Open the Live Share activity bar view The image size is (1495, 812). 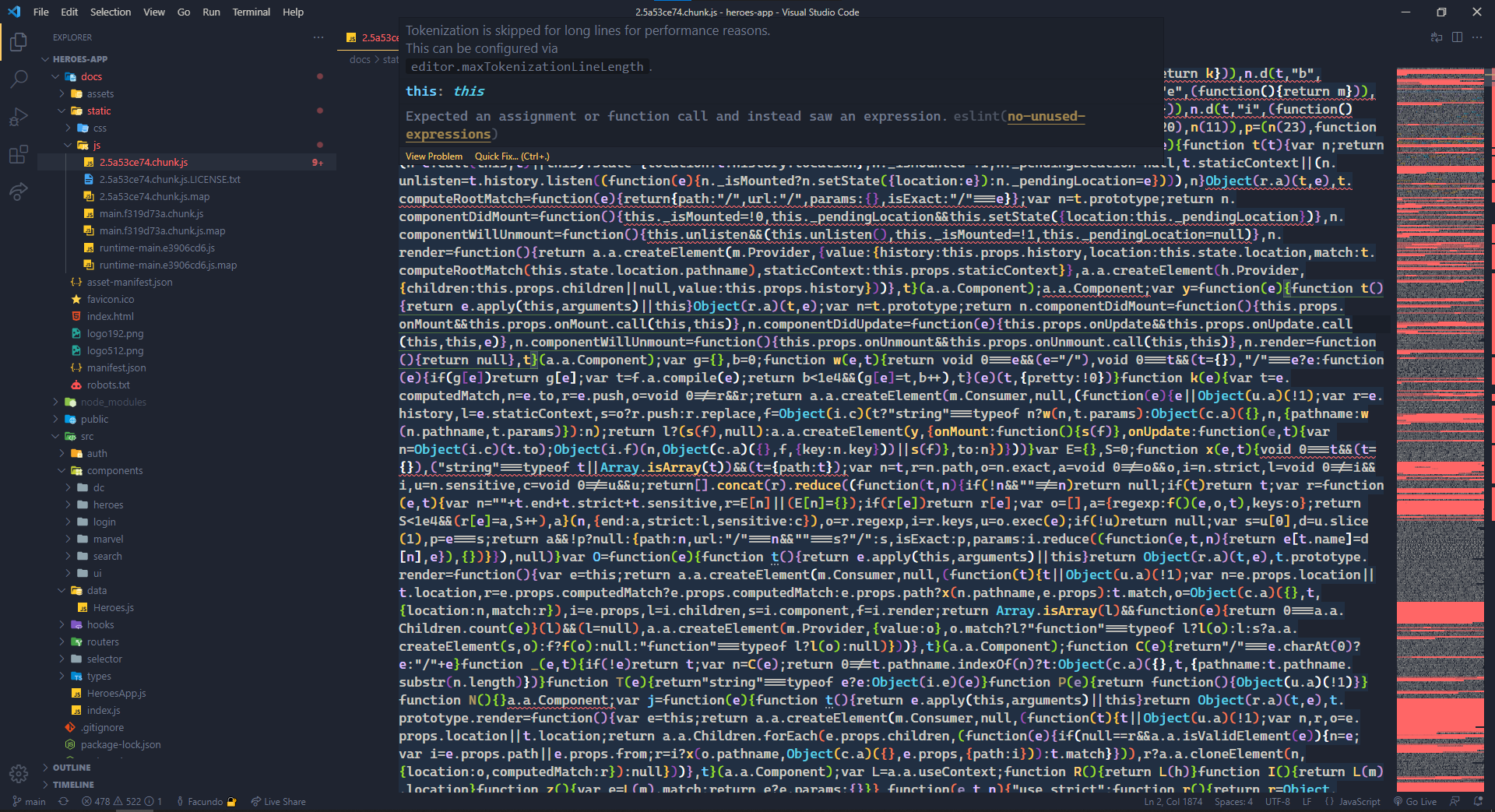[19, 192]
